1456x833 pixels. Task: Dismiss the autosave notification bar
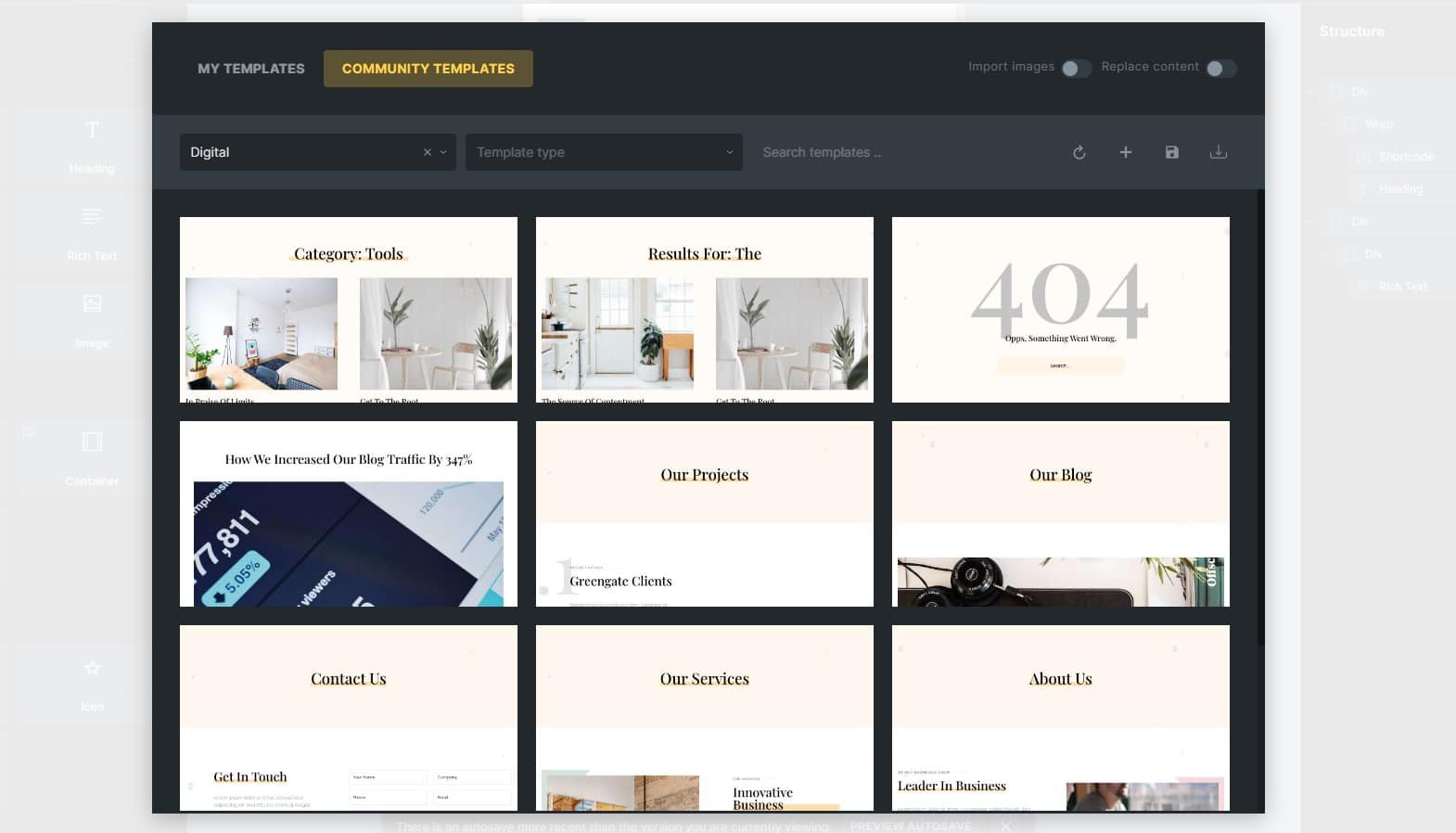coord(1005,826)
